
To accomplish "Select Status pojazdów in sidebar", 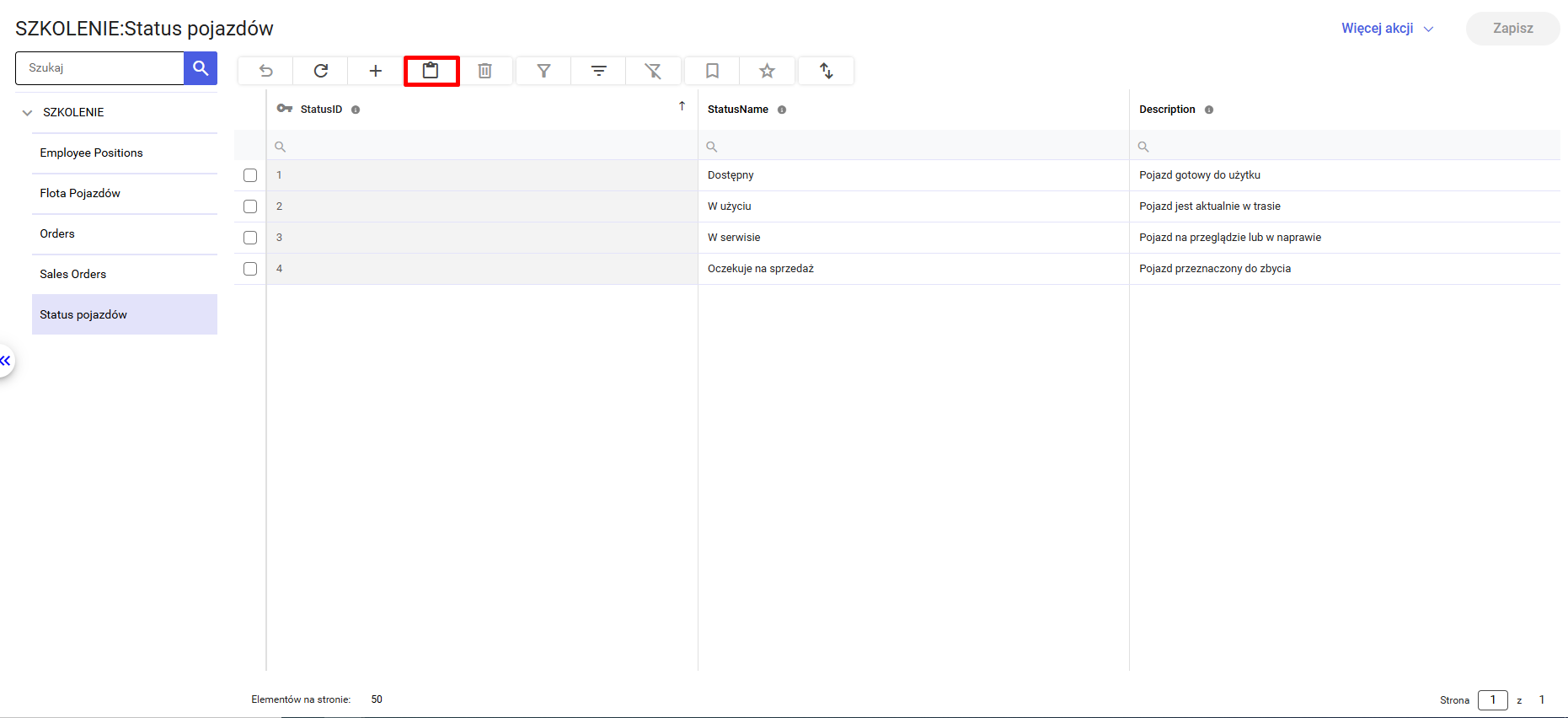I will coord(125,314).
